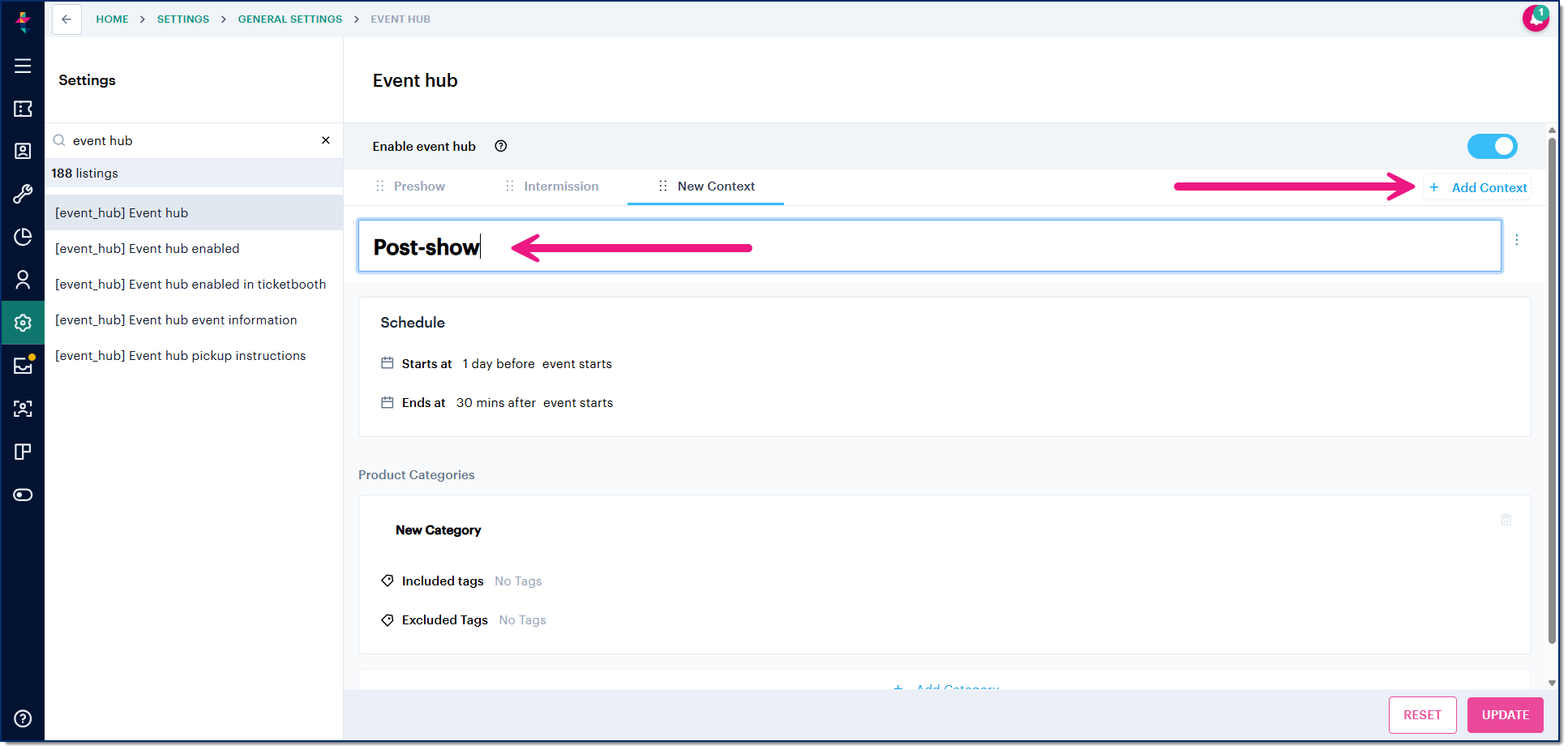The height and width of the screenshot is (750, 1568).
Task: Click the toggle-shaped icon in sidebar
Action: pos(23,495)
